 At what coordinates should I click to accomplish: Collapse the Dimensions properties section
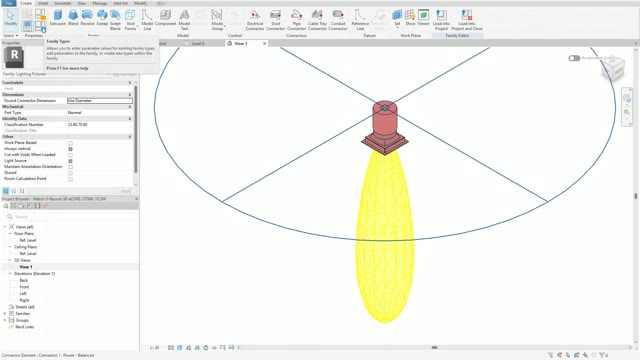130,95
